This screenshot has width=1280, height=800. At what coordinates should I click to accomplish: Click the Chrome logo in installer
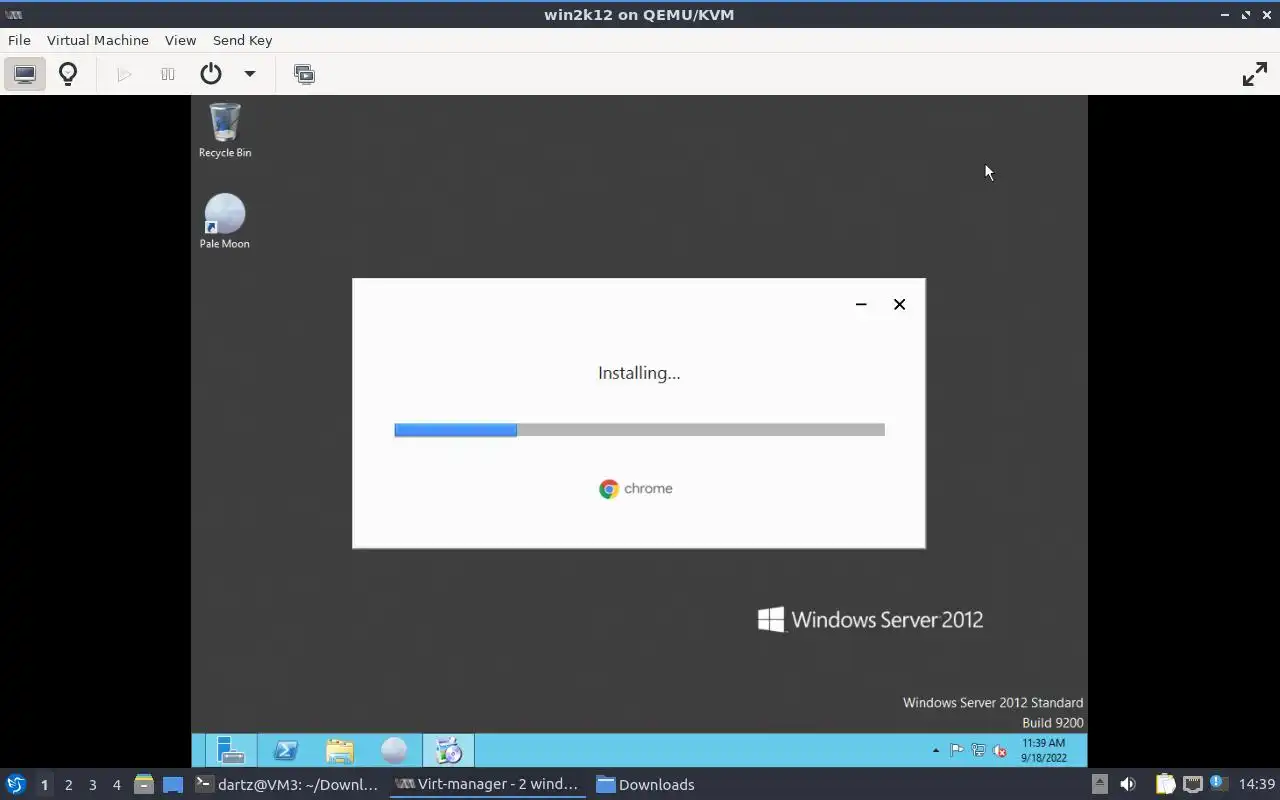click(x=609, y=489)
